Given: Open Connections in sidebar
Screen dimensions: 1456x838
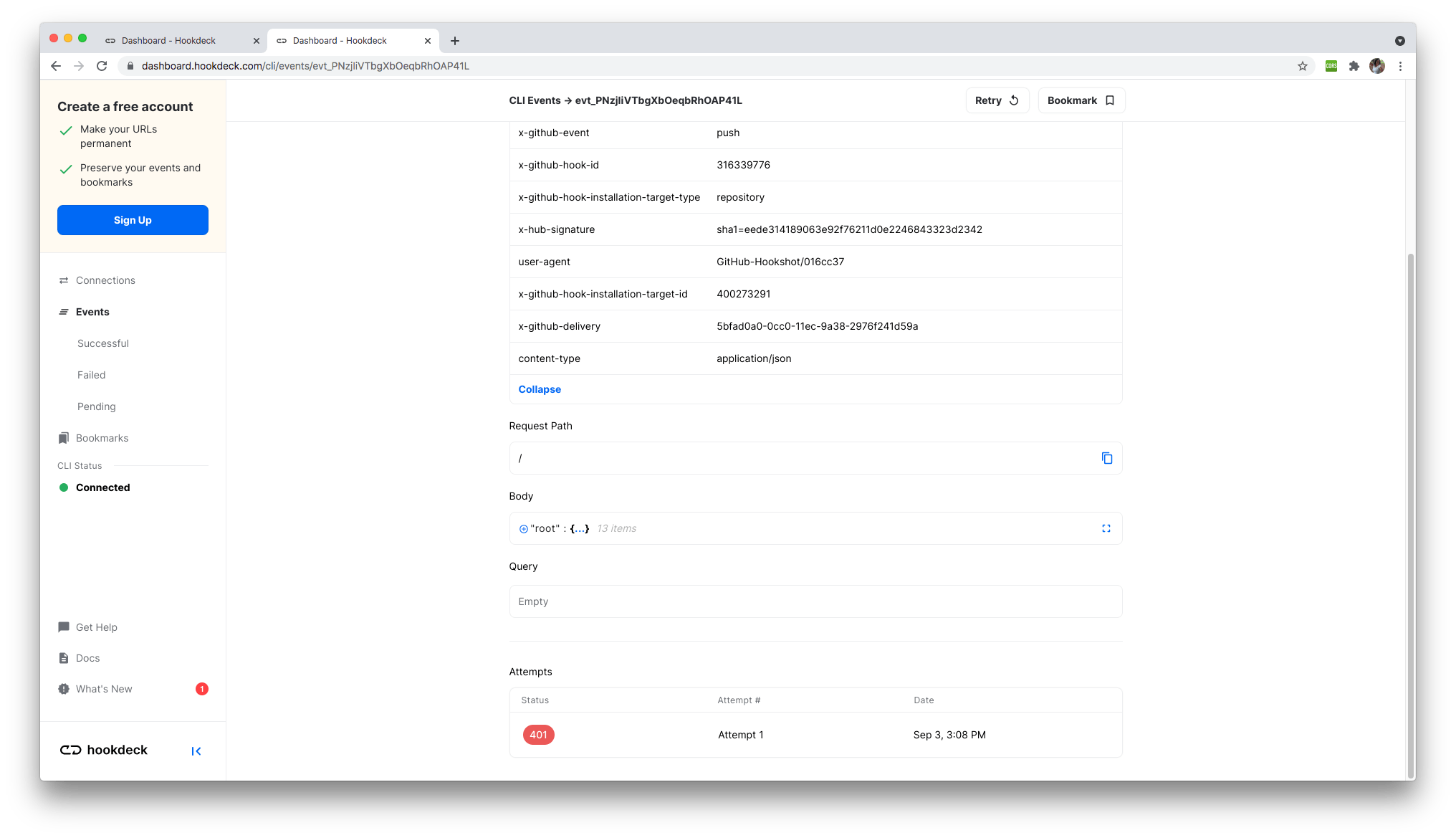Looking at the screenshot, I should pos(105,280).
